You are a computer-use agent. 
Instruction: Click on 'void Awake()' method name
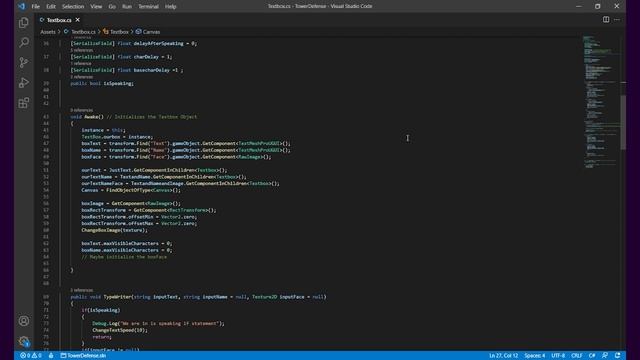(87, 117)
